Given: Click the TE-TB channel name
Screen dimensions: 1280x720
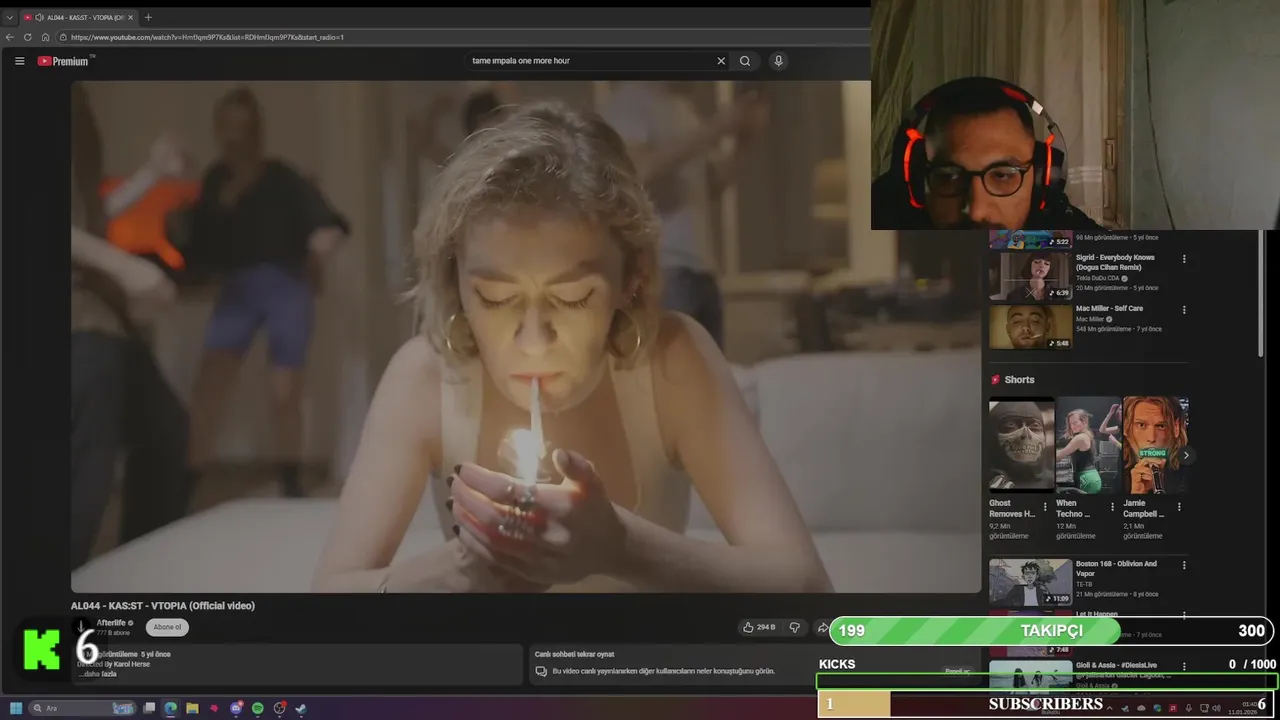Looking at the screenshot, I should pyautogui.click(x=1084, y=584).
